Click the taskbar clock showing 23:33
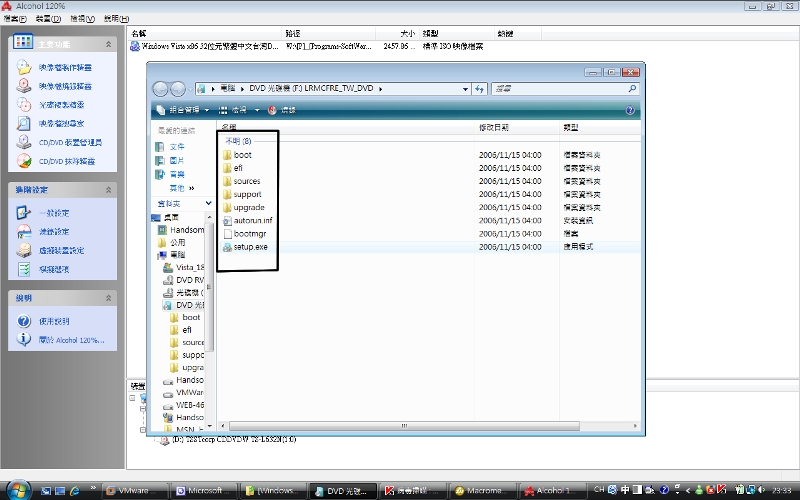Viewport: 800px width, 500px height. (782, 490)
